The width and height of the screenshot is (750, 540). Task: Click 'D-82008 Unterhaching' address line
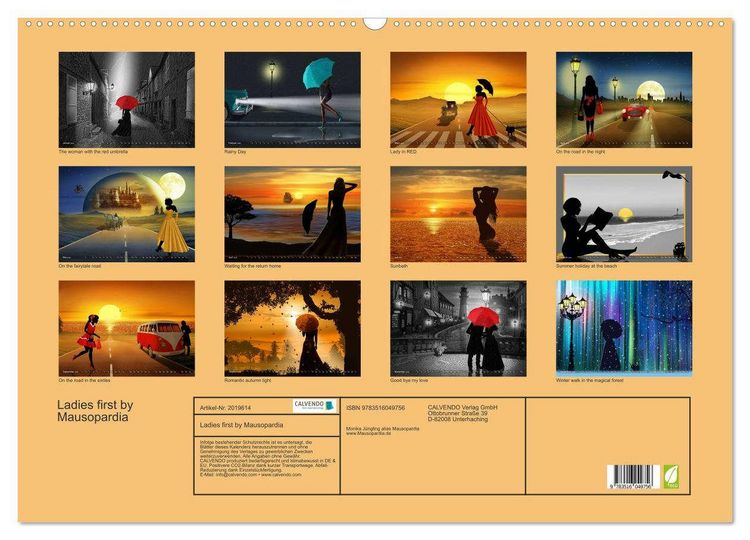click(x=458, y=419)
